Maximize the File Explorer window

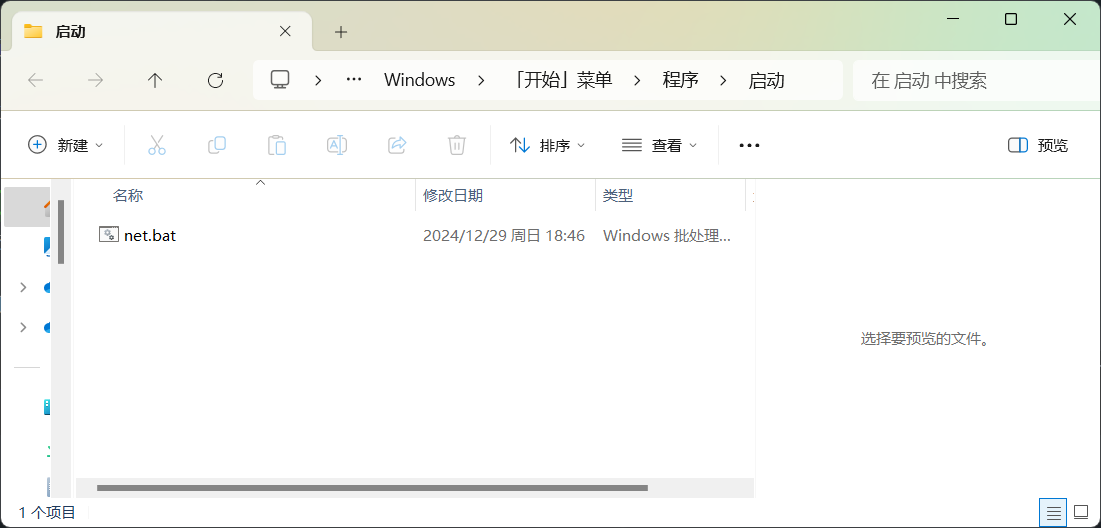(1011, 20)
